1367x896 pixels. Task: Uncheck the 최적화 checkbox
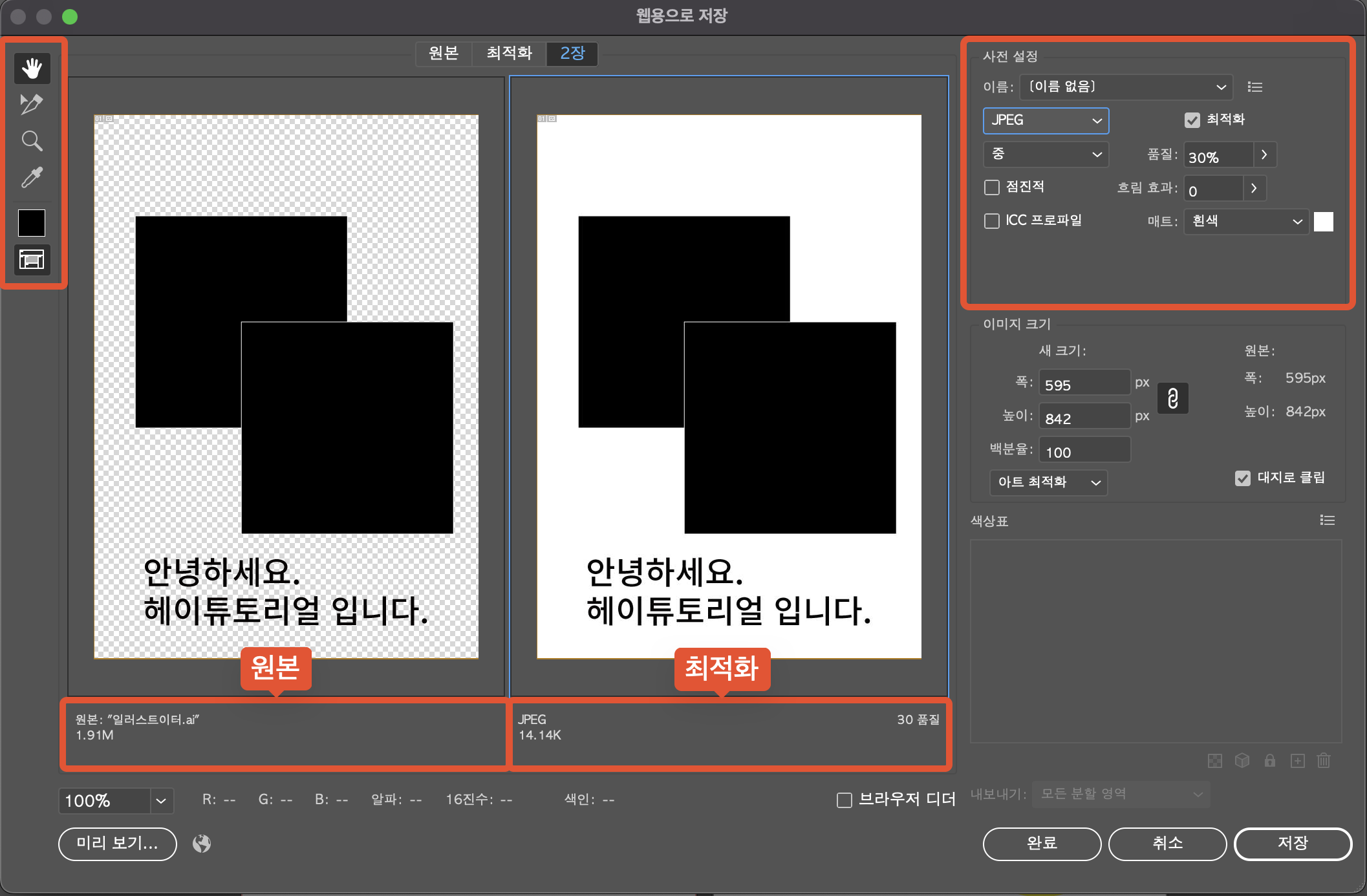coord(1192,120)
